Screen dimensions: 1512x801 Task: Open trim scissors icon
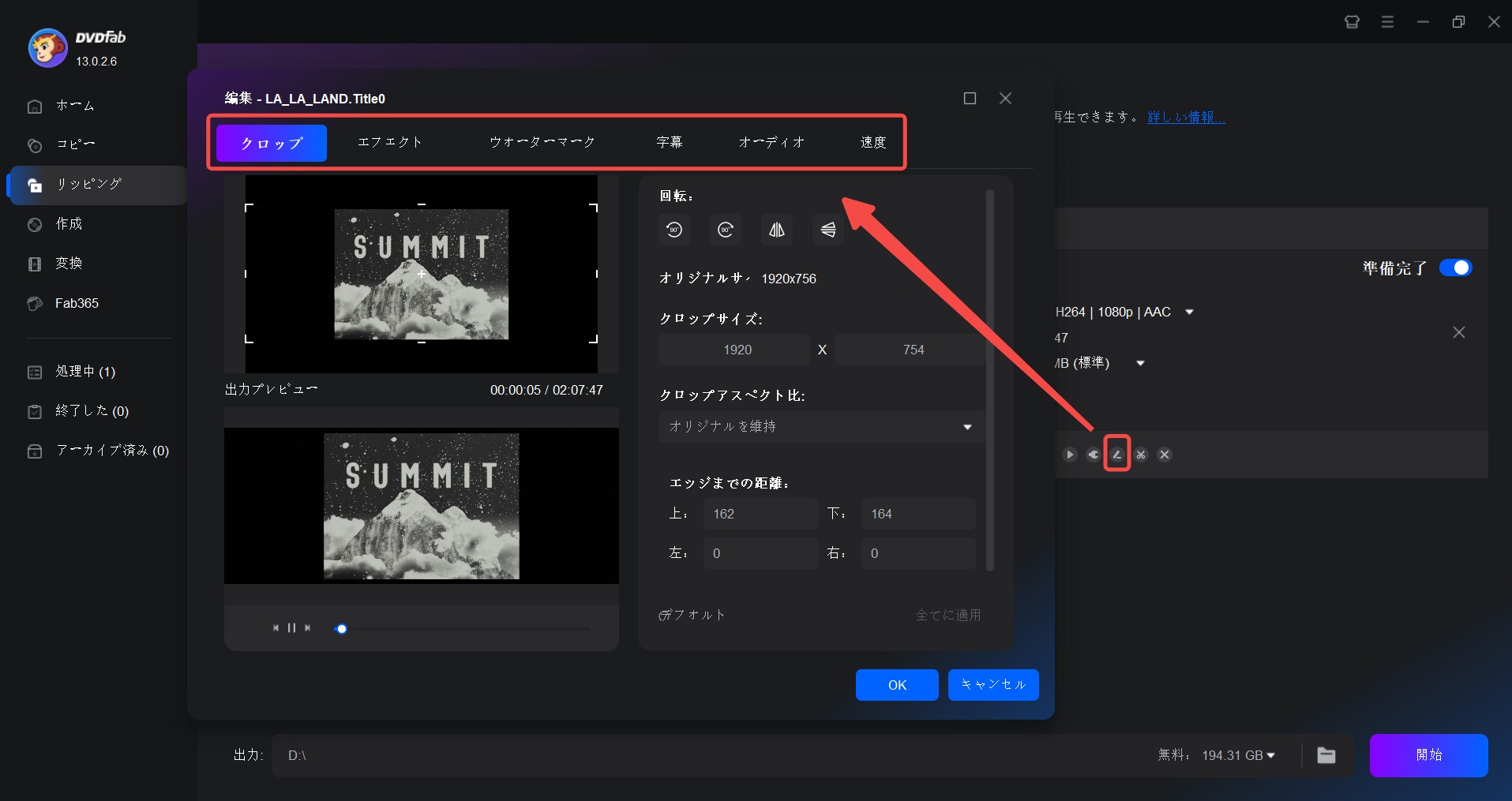pyautogui.click(x=1141, y=455)
